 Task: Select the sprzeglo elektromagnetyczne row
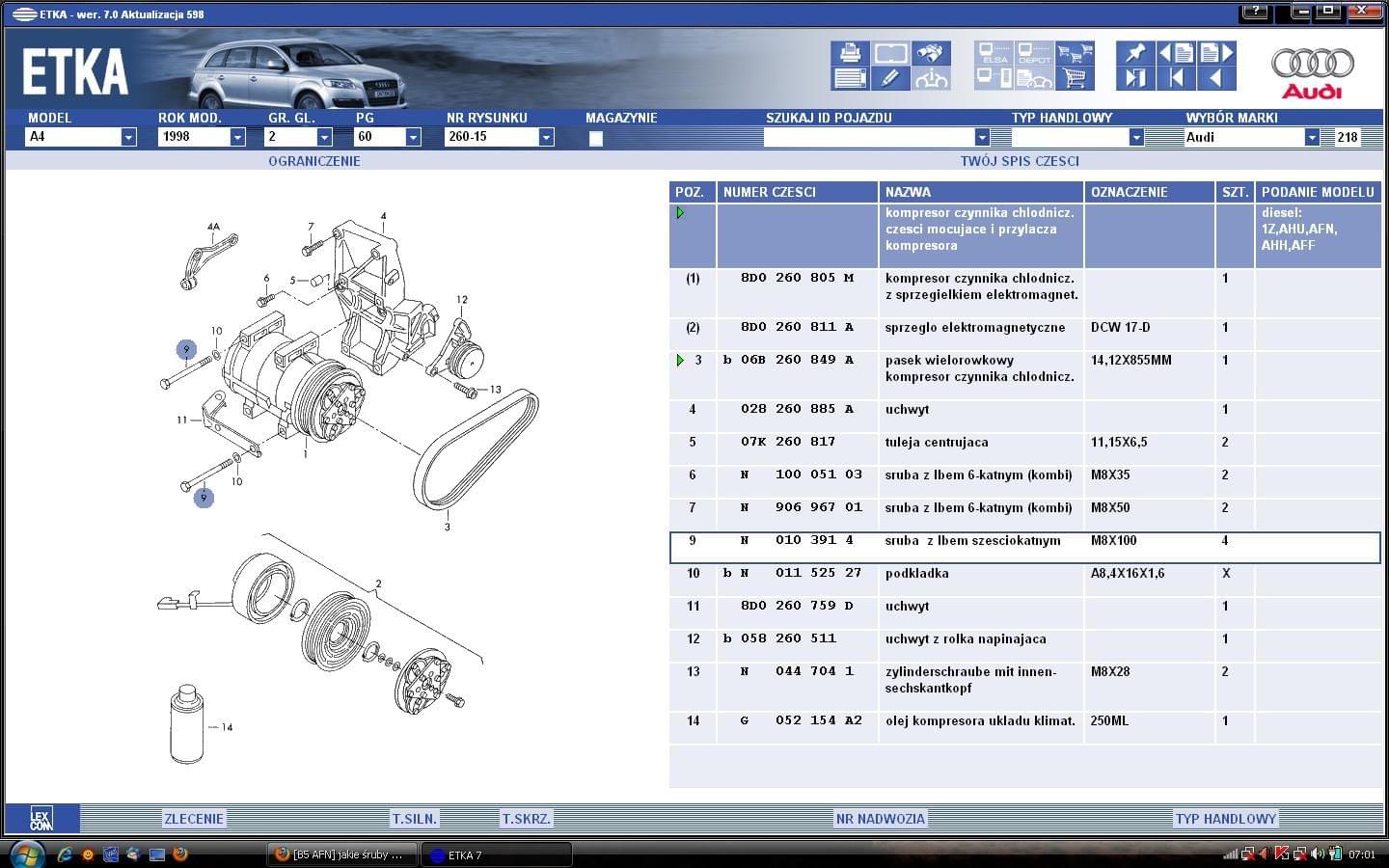1025,334
